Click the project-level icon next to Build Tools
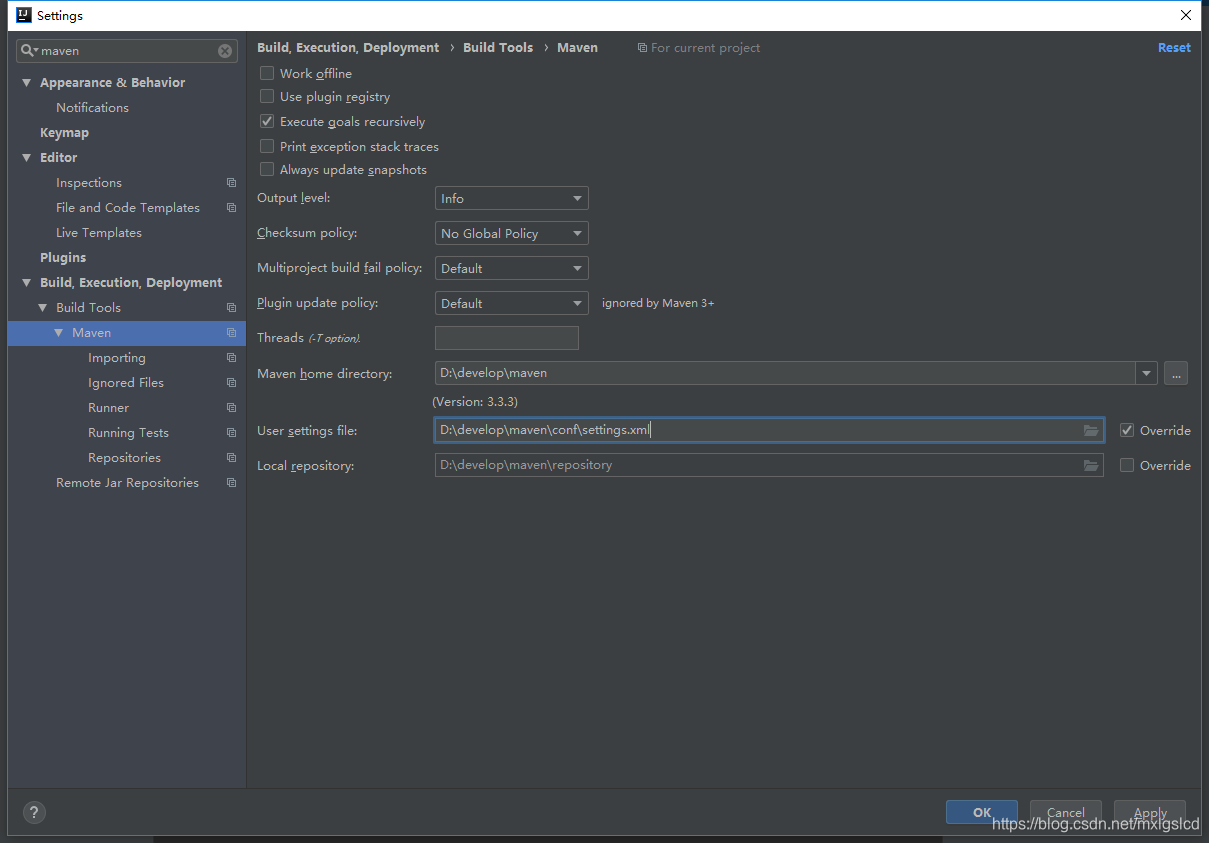The width and height of the screenshot is (1209, 843). point(231,308)
